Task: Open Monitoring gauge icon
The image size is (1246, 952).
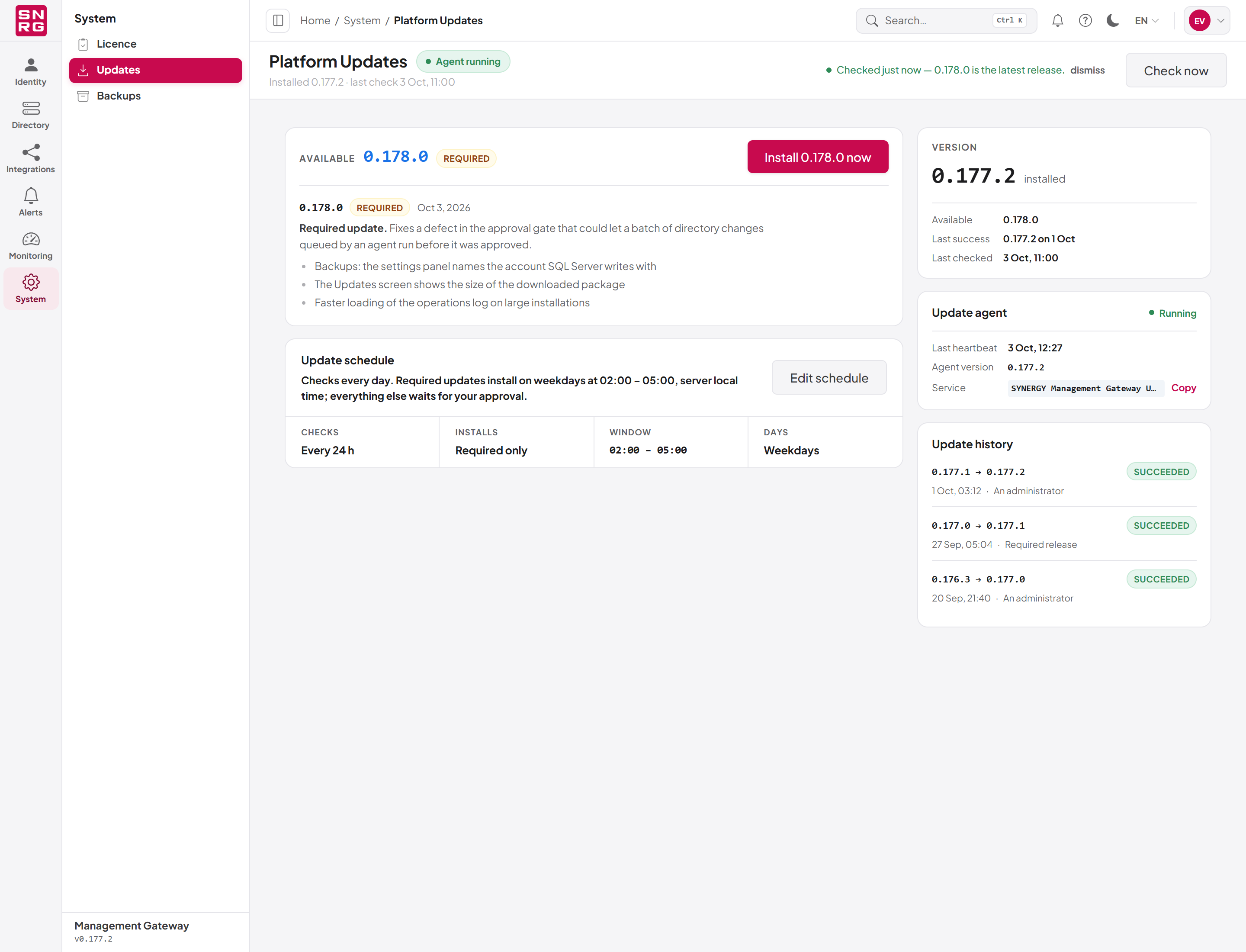Action: tap(31, 239)
